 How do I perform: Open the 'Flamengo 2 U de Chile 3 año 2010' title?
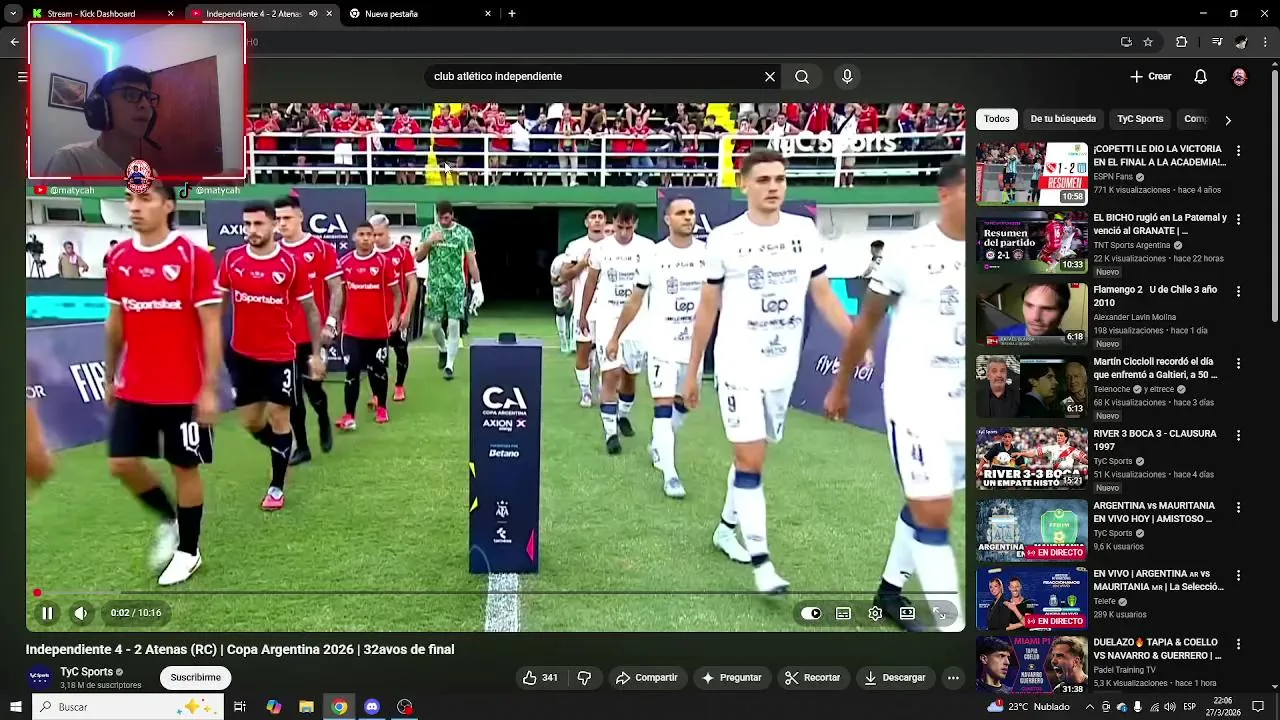click(x=1155, y=296)
